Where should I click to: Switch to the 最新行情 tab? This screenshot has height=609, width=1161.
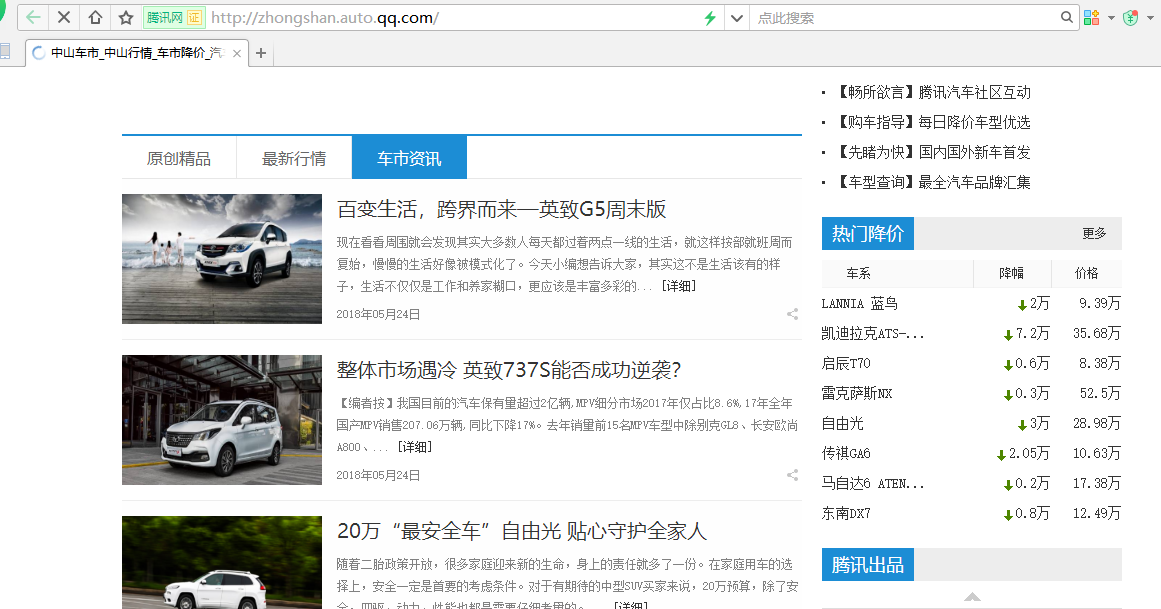[x=294, y=158]
